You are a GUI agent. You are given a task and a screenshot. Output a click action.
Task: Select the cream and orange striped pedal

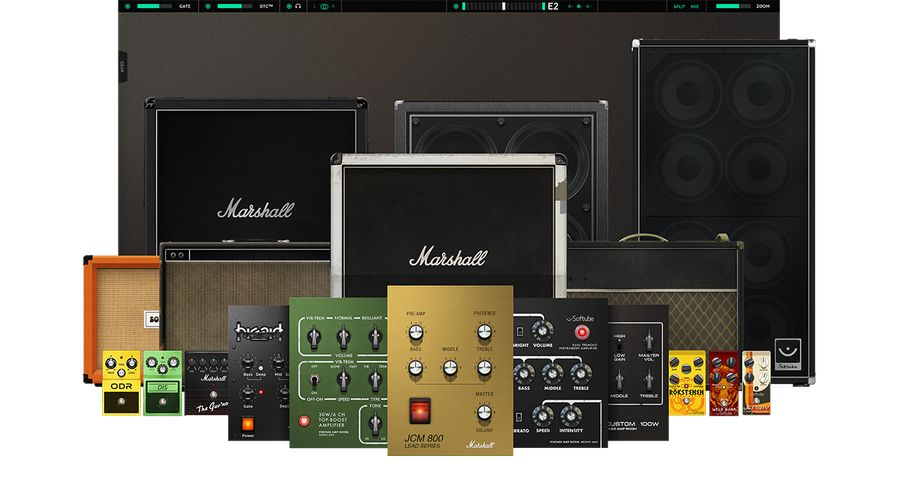756,383
